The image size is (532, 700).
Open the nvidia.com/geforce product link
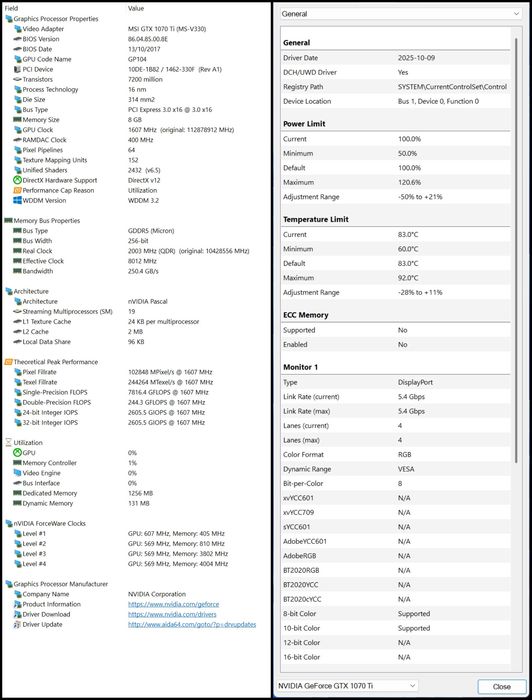point(173,604)
